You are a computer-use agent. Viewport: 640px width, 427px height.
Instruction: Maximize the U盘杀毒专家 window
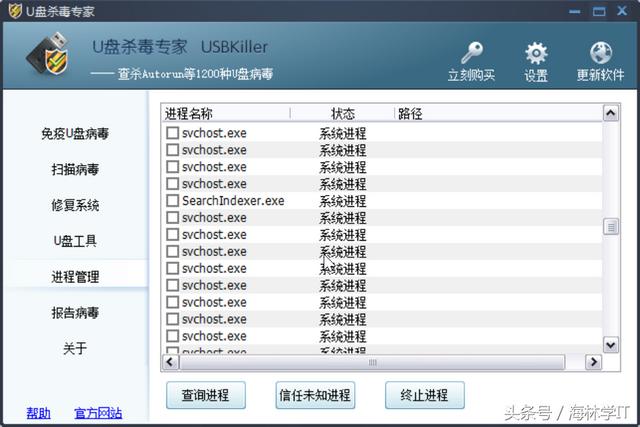coord(599,11)
